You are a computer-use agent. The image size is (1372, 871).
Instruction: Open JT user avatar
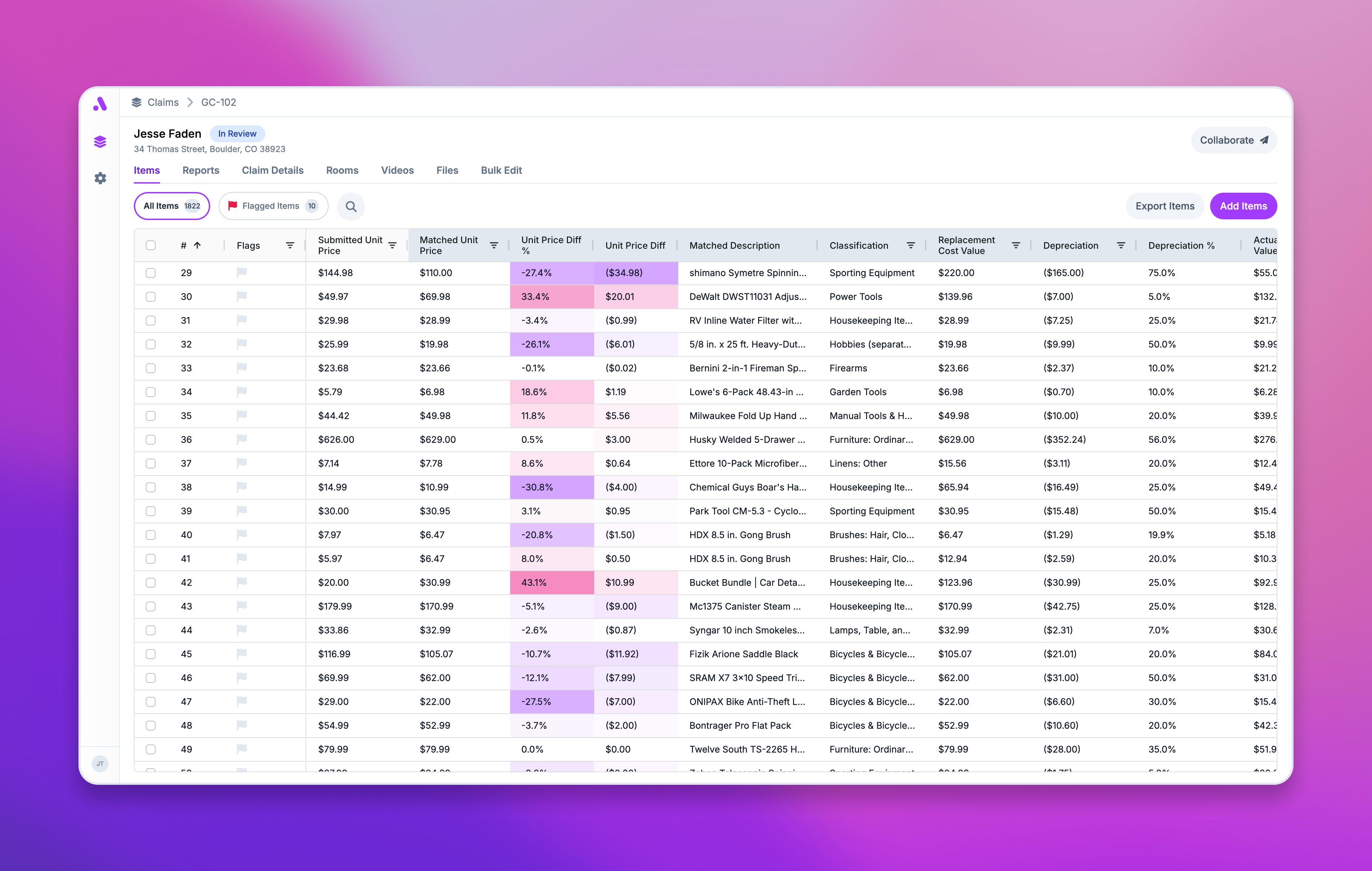click(100, 764)
